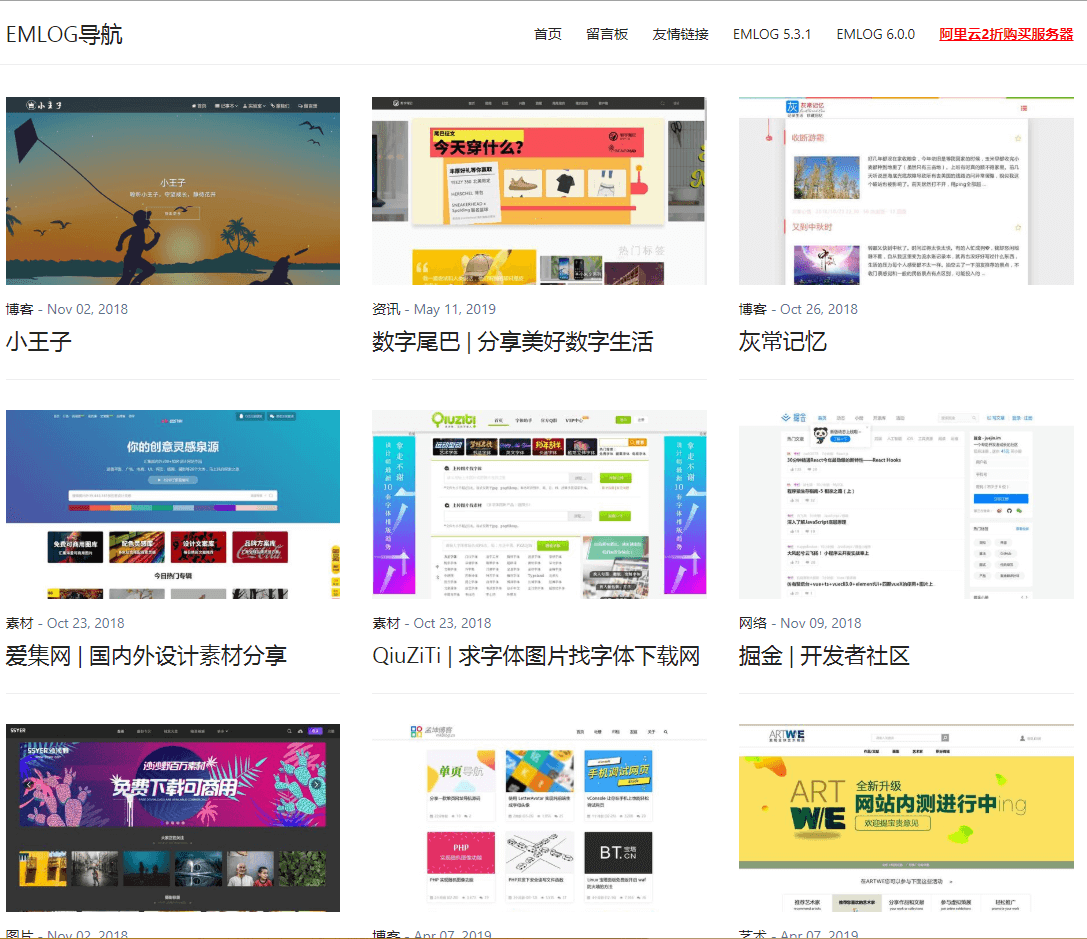Click the ARTWE website preview thumbnail
This screenshot has width=1087, height=939.
pyautogui.click(x=905, y=817)
